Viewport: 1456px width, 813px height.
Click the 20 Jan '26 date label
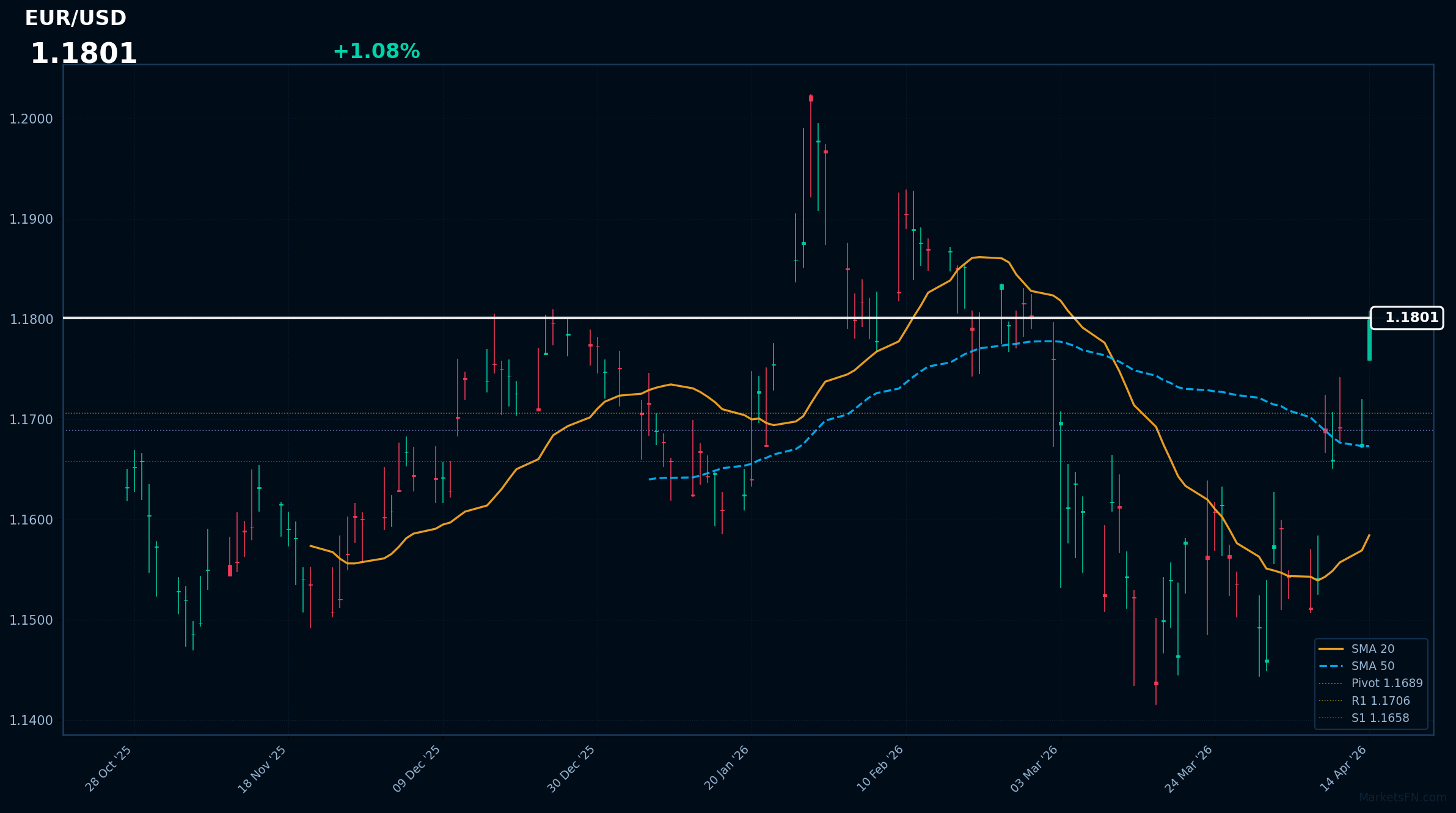[727, 768]
